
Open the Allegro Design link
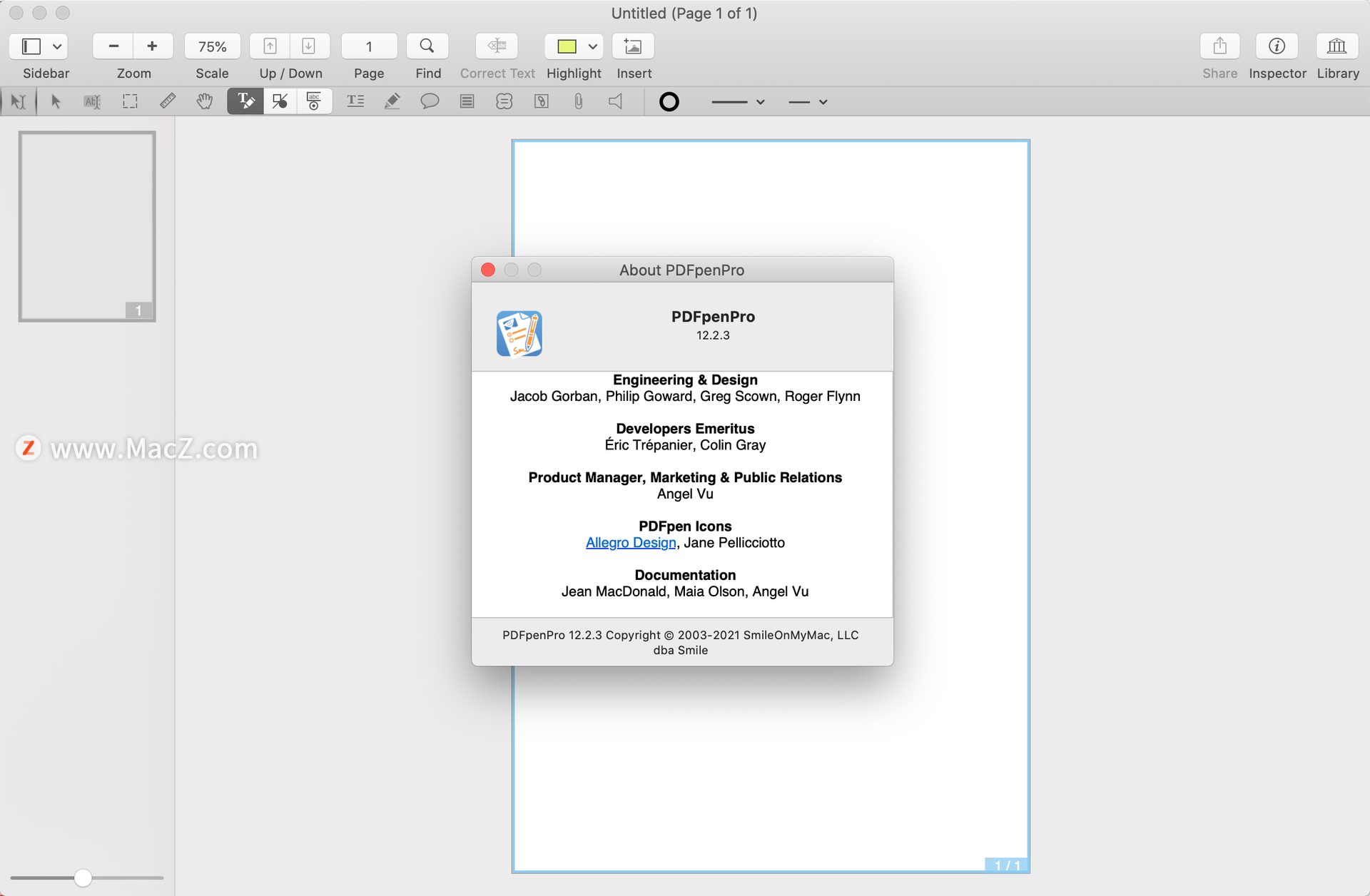[x=631, y=543]
